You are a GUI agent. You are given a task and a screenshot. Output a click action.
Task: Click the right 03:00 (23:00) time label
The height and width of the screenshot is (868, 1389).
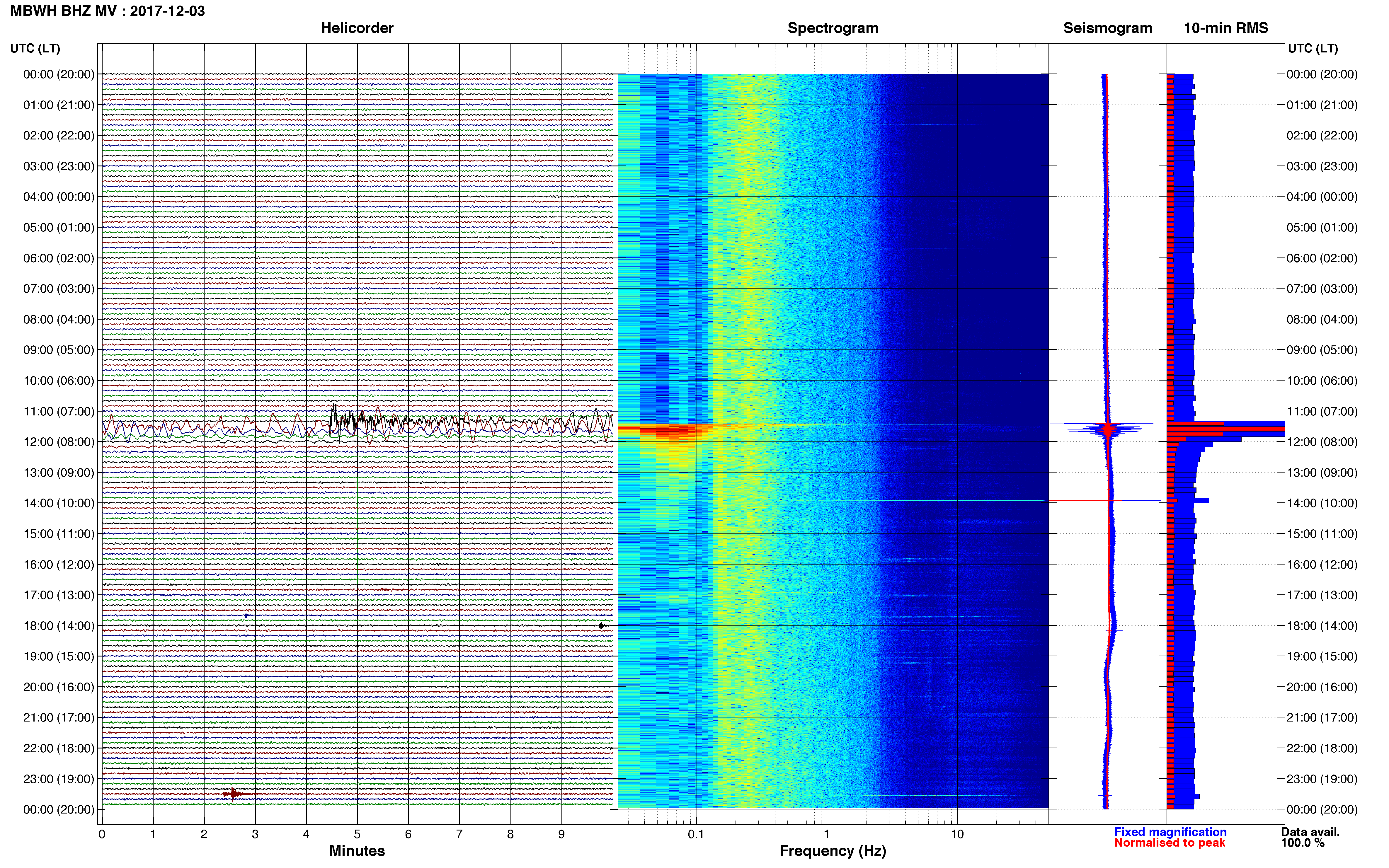(x=1322, y=166)
